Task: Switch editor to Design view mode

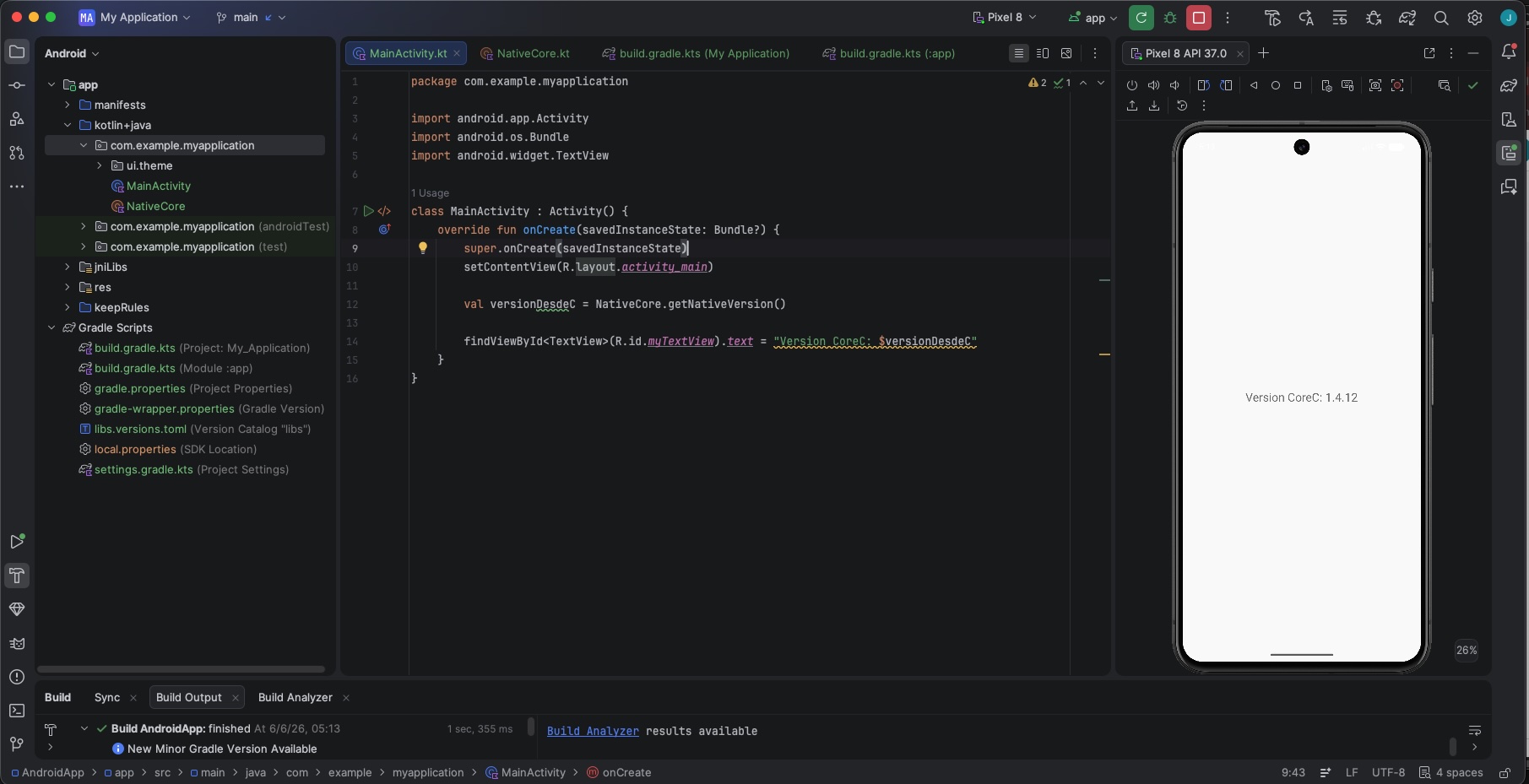Action: pos(1066,53)
